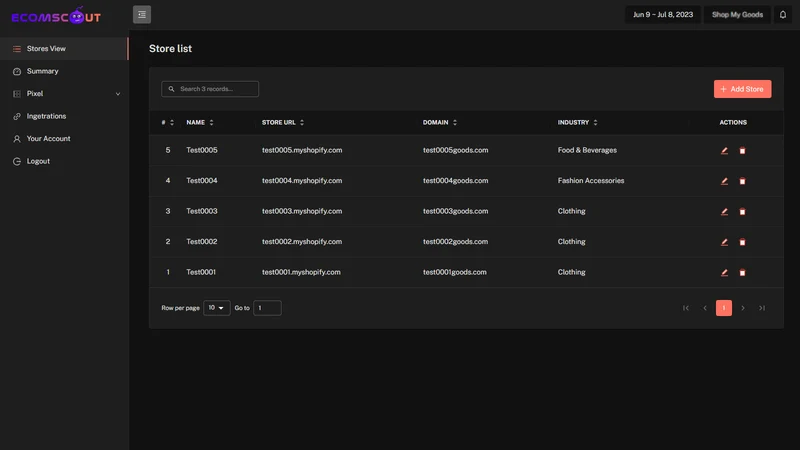Click the Add Store button

(x=742, y=89)
